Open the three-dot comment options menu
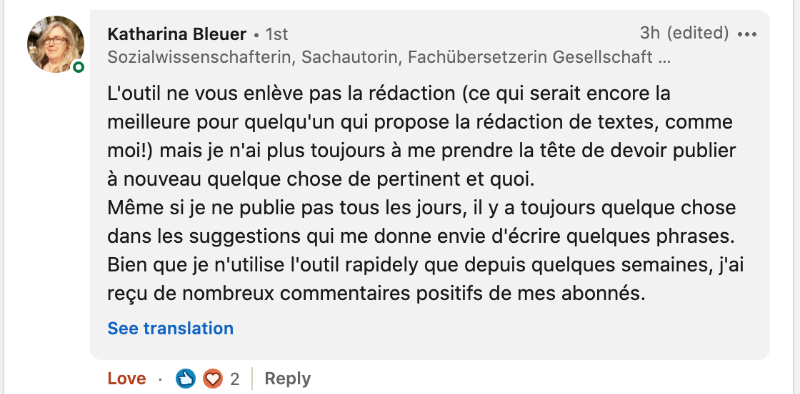The image size is (800, 394). coord(747,34)
